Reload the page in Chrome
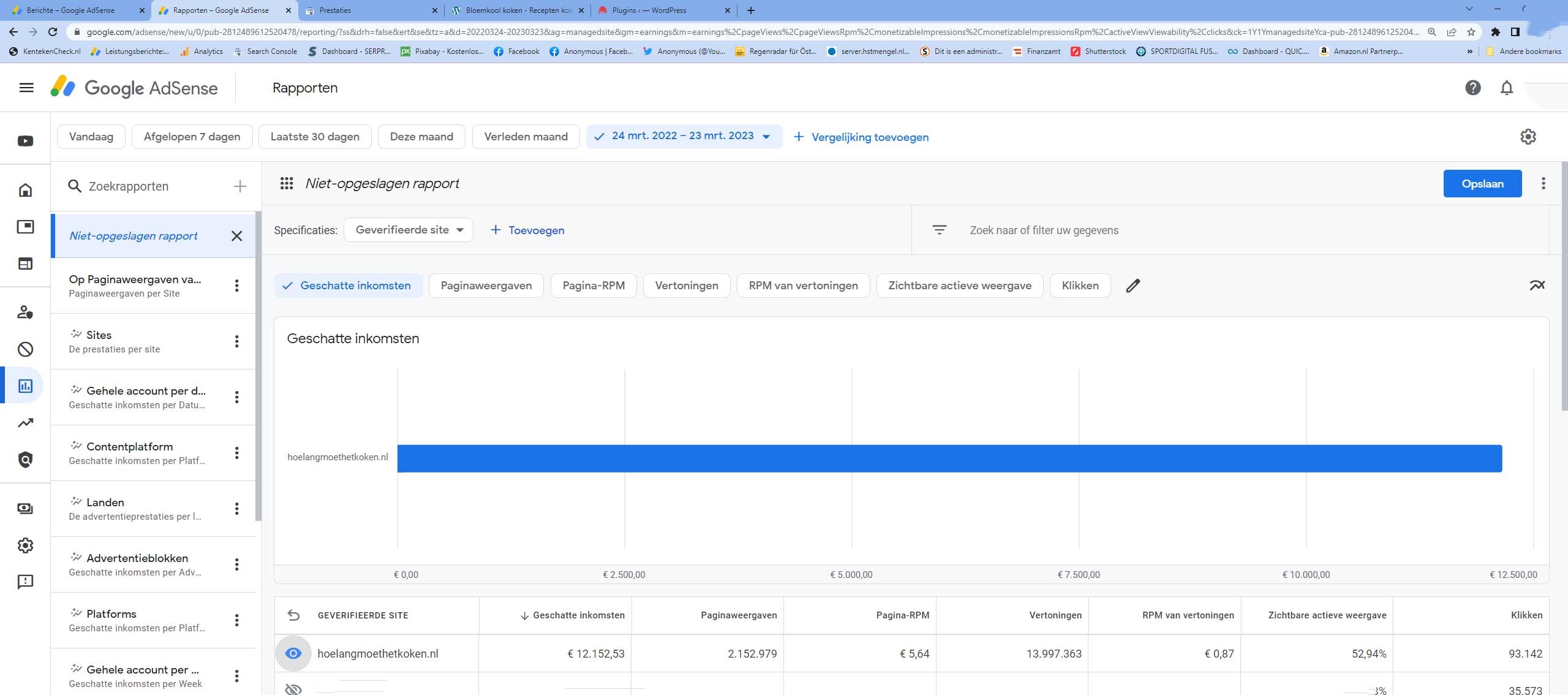This screenshot has width=1568, height=695. pyautogui.click(x=53, y=32)
